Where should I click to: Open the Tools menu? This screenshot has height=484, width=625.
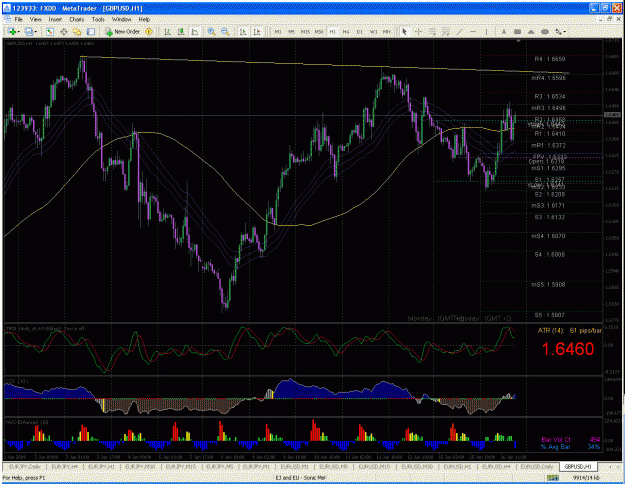click(x=98, y=19)
